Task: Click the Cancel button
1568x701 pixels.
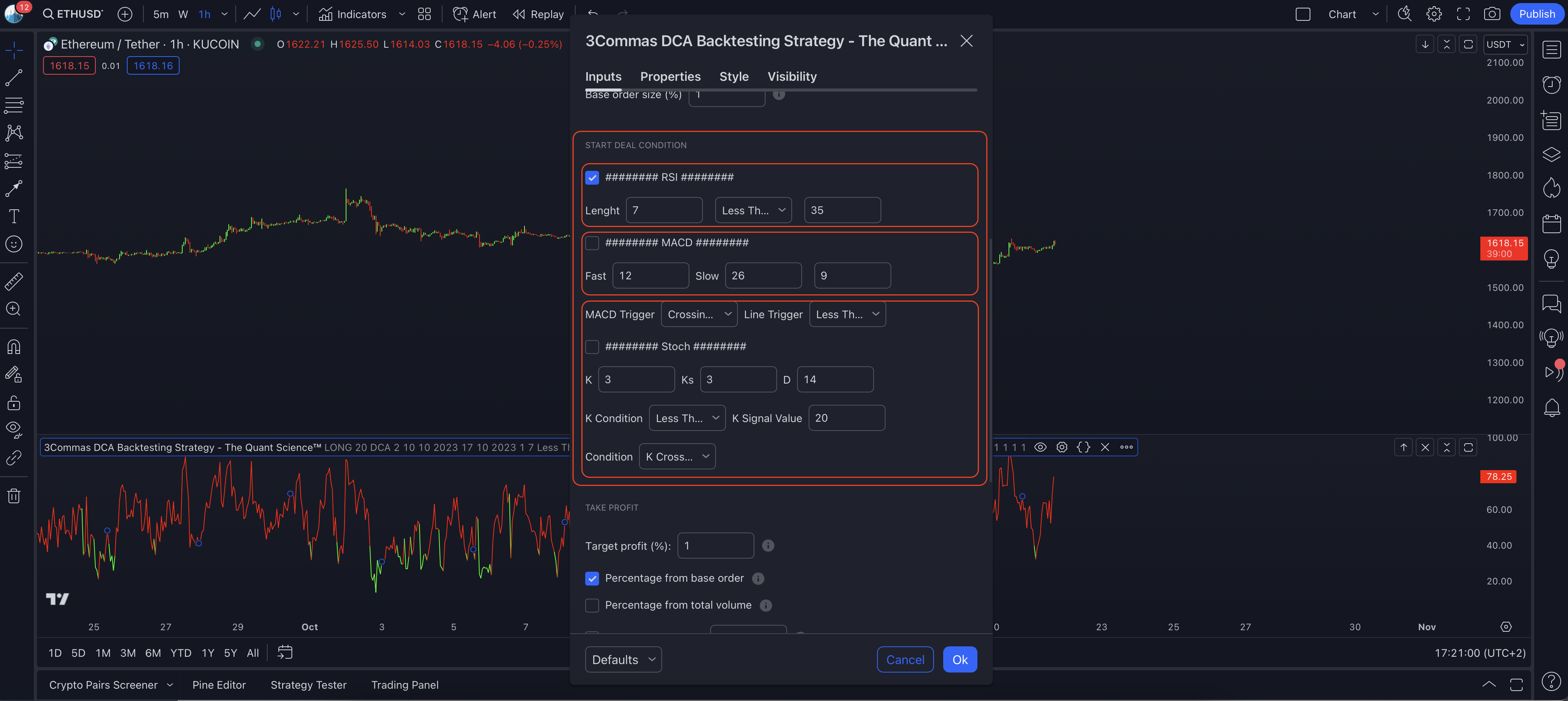Action: tap(904, 659)
